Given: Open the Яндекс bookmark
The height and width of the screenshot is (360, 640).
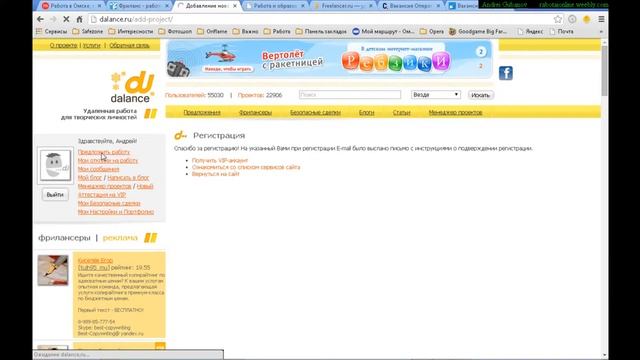Looking at the screenshot, I should tap(530, 31).
